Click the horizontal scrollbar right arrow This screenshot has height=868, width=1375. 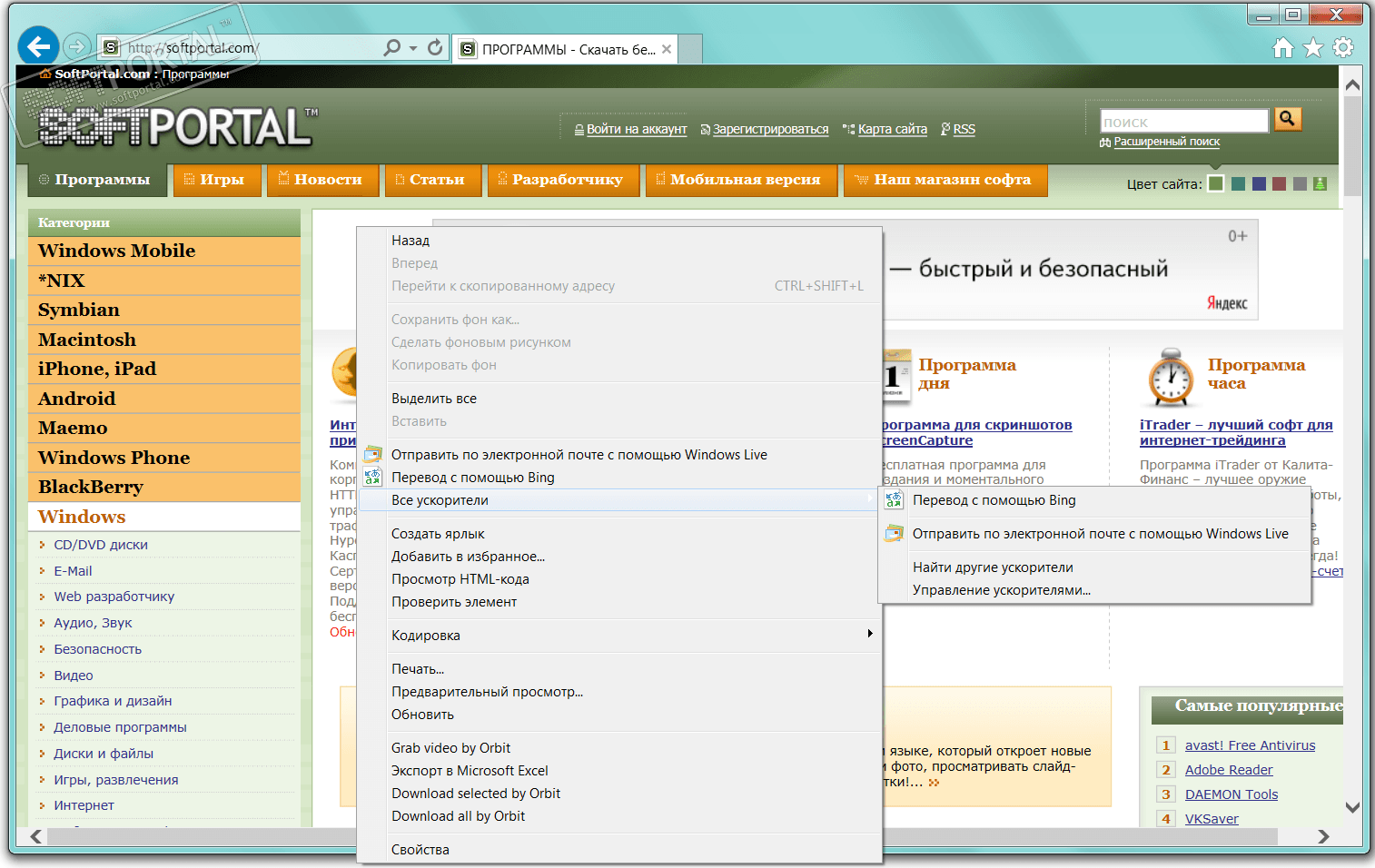(1323, 836)
